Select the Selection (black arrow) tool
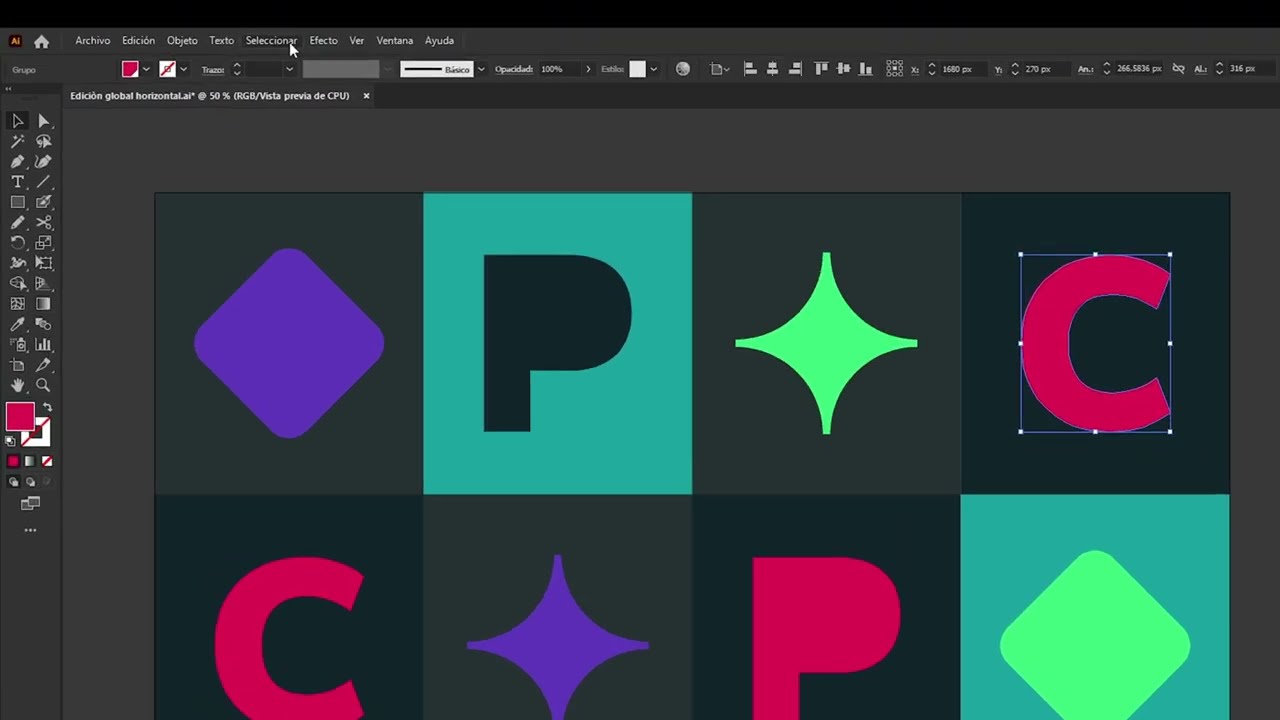Viewport: 1280px width, 720px height. pos(18,121)
